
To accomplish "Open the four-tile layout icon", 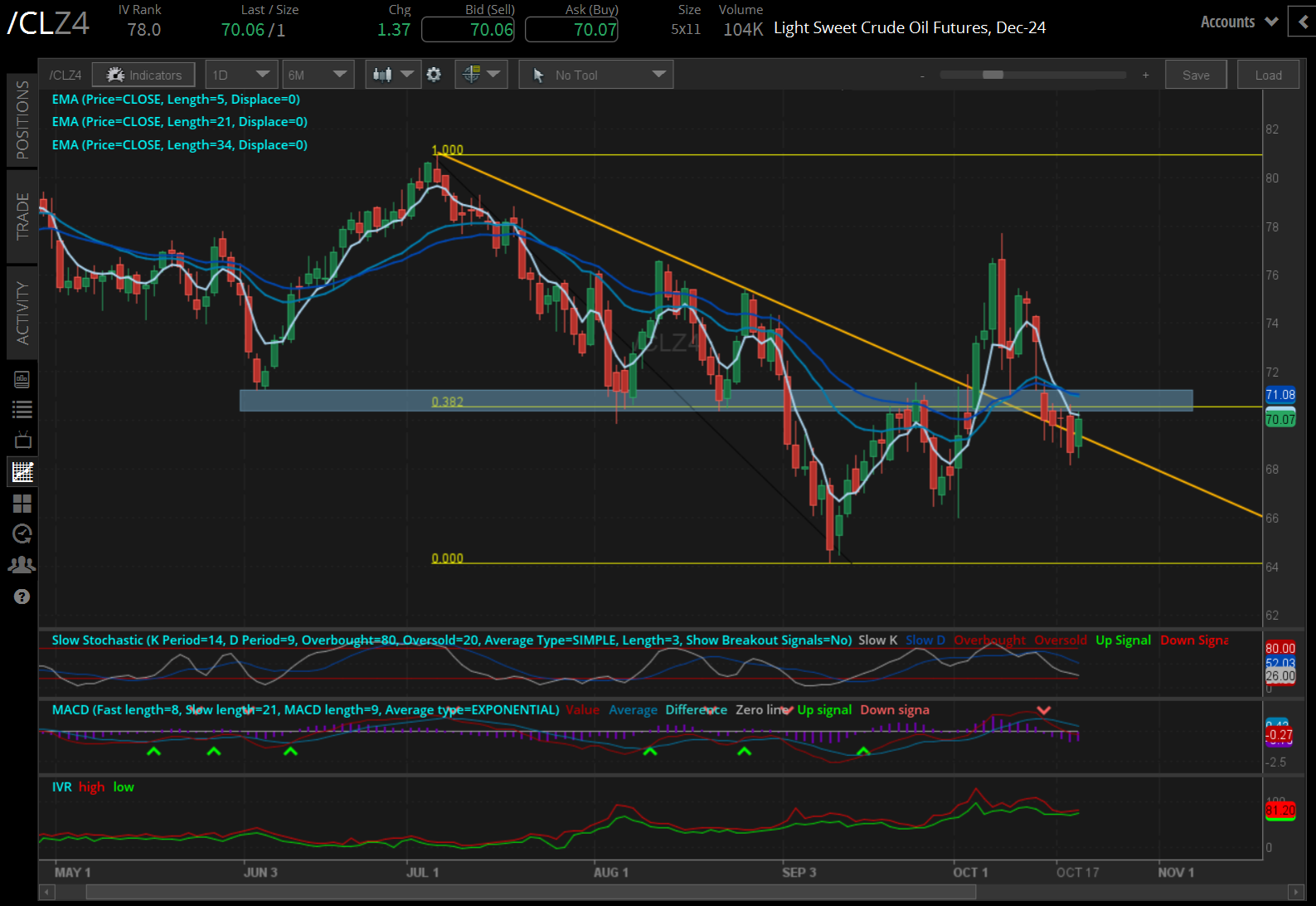I will [x=22, y=503].
